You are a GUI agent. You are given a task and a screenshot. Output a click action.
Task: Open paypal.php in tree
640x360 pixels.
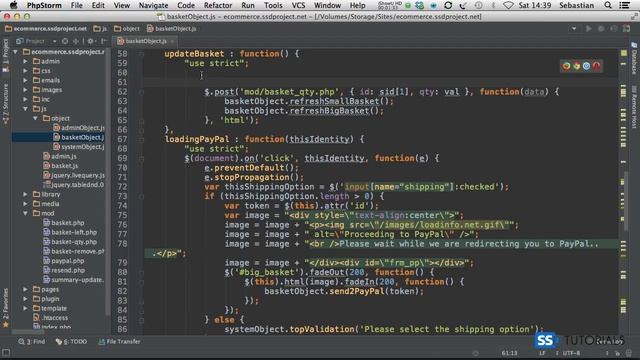(64, 261)
